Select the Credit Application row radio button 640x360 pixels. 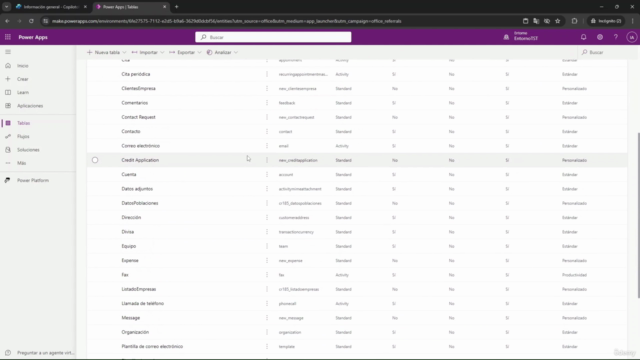pyautogui.click(x=95, y=160)
